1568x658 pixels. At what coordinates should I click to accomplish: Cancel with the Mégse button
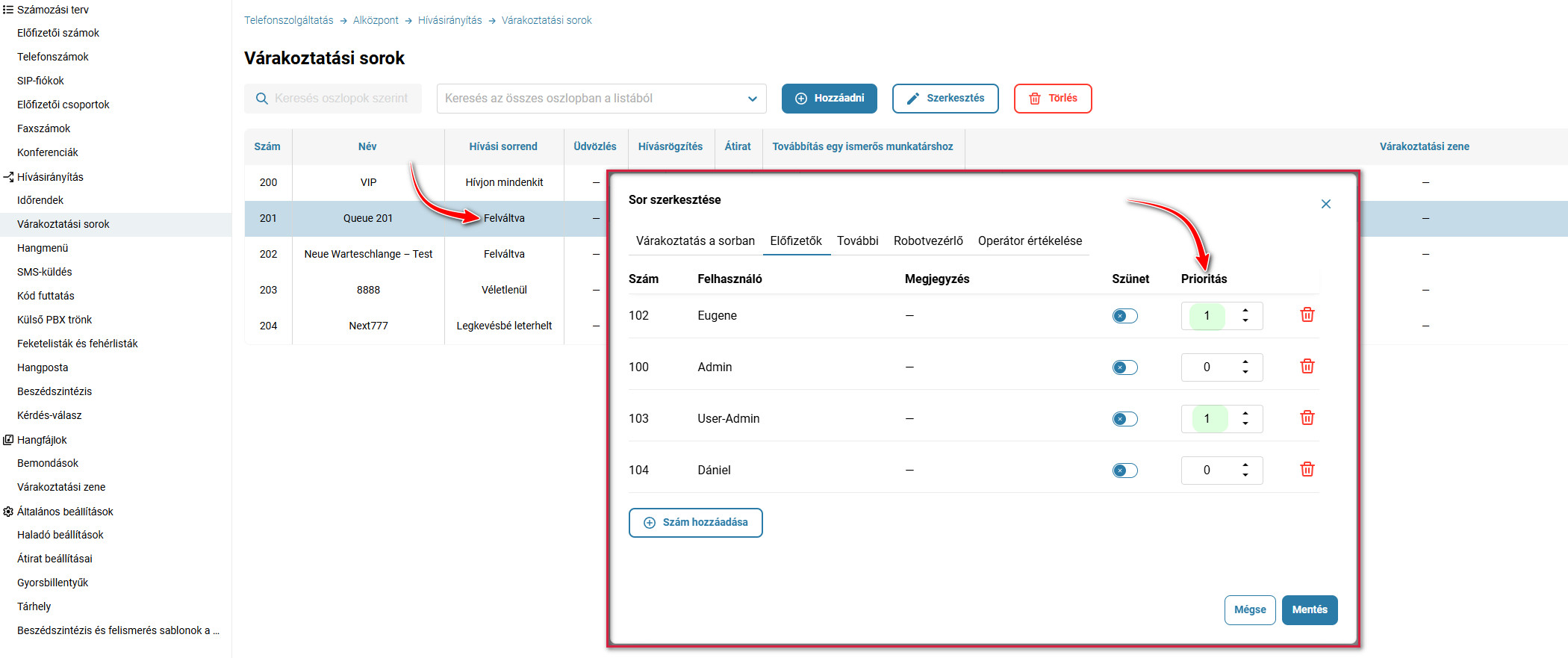click(1250, 610)
